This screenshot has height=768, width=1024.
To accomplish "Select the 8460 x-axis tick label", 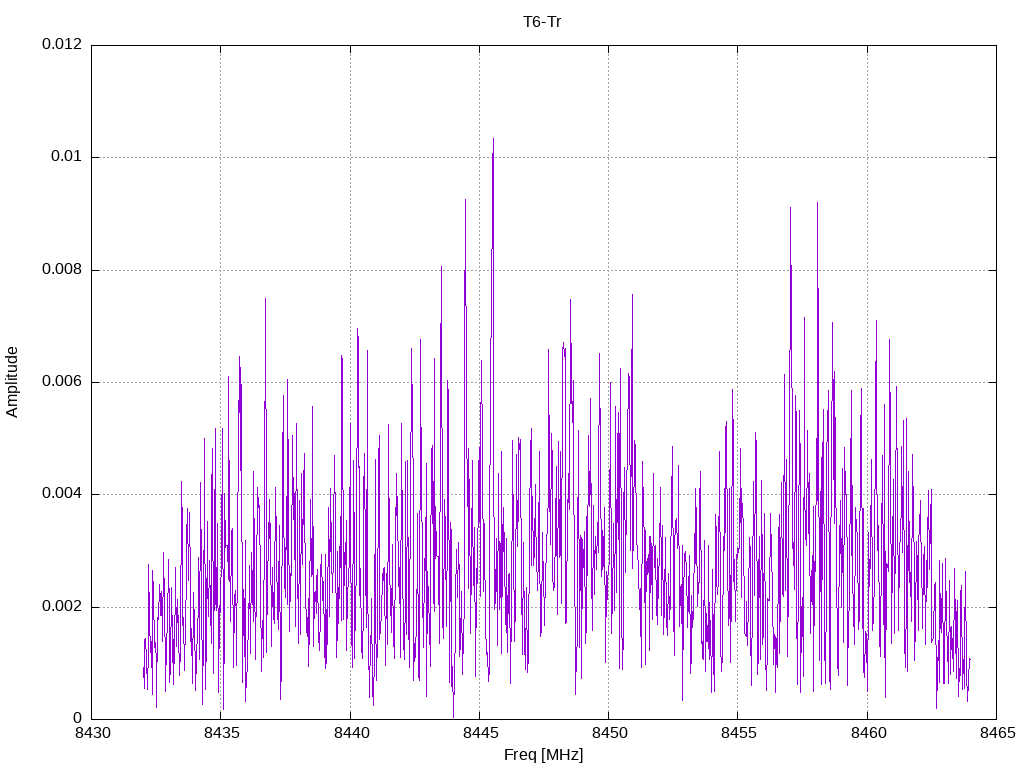I will point(869,733).
